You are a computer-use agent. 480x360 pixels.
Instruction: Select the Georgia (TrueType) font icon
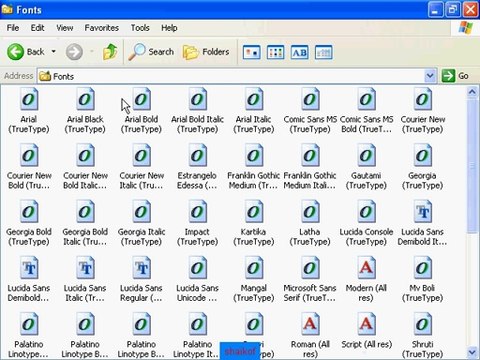(423, 155)
